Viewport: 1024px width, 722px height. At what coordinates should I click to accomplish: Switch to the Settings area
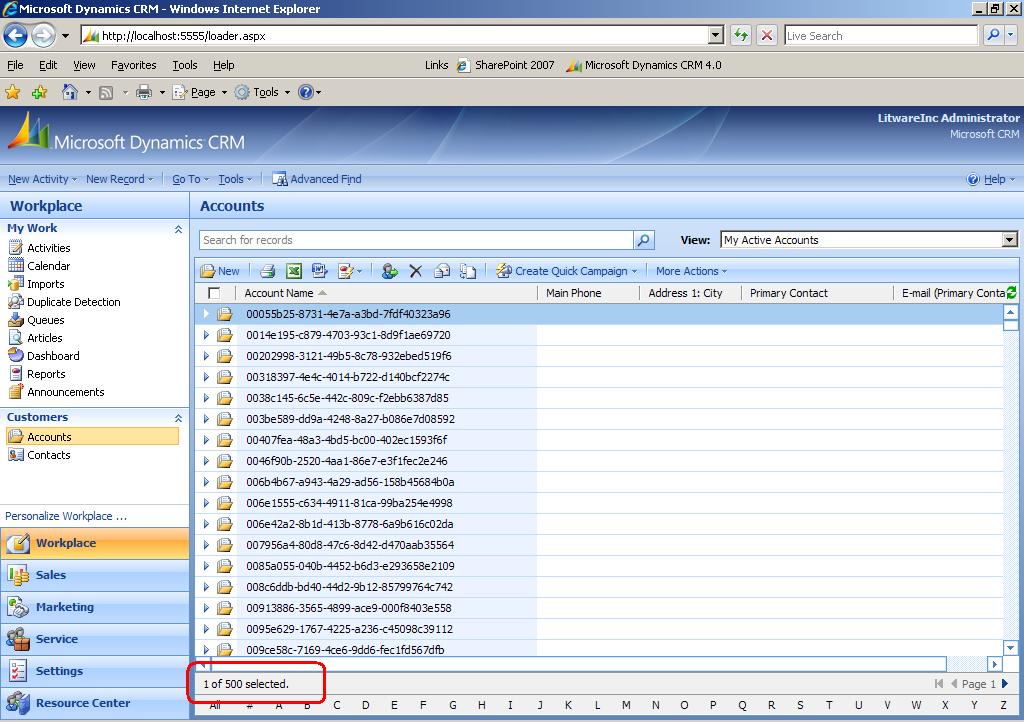click(95, 671)
